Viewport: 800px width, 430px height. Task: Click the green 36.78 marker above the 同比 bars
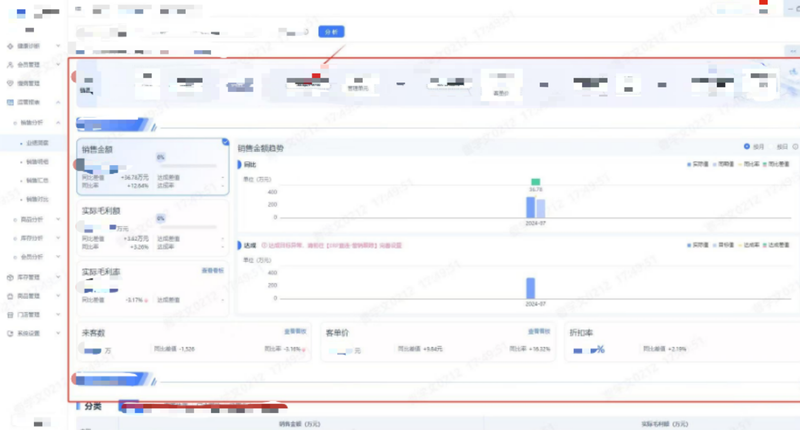535,182
